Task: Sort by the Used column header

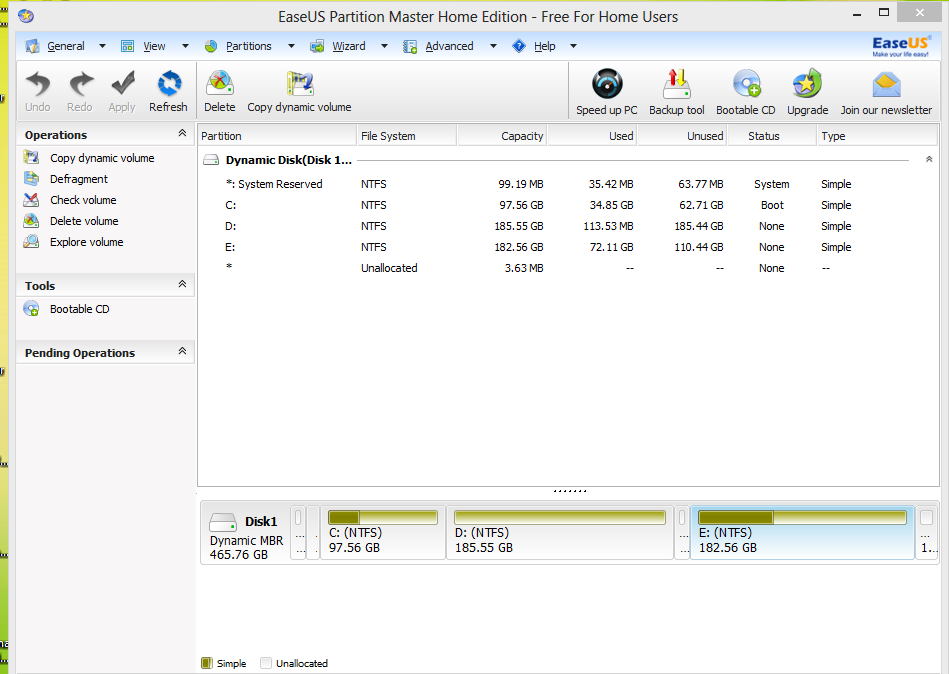Action: point(593,136)
